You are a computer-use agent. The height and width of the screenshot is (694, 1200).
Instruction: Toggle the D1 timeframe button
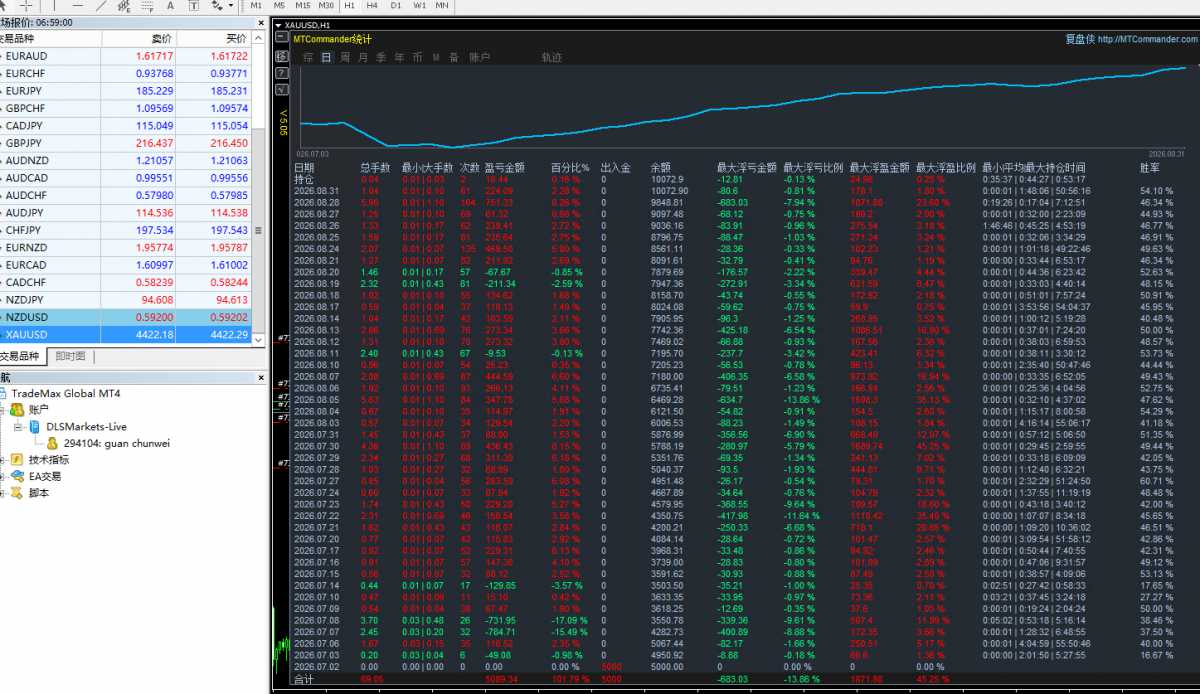click(x=396, y=5)
